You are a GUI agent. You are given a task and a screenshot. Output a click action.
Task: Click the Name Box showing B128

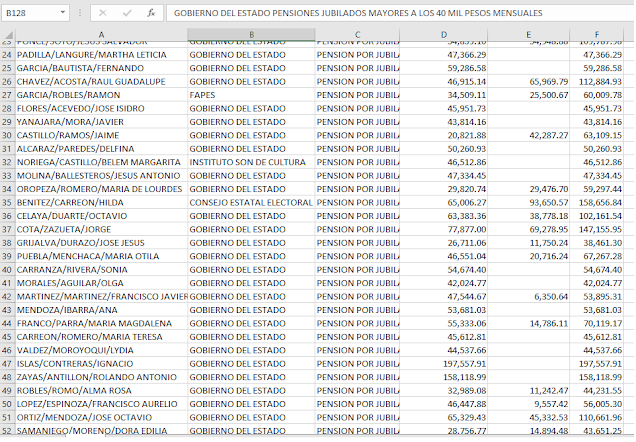coord(30,13)
